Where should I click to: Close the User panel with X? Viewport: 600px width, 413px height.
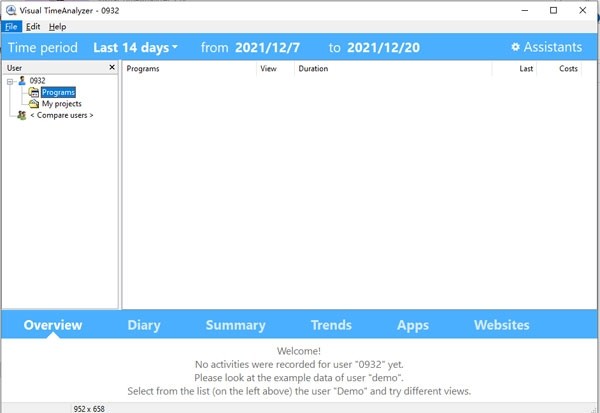tap(112, 67)
